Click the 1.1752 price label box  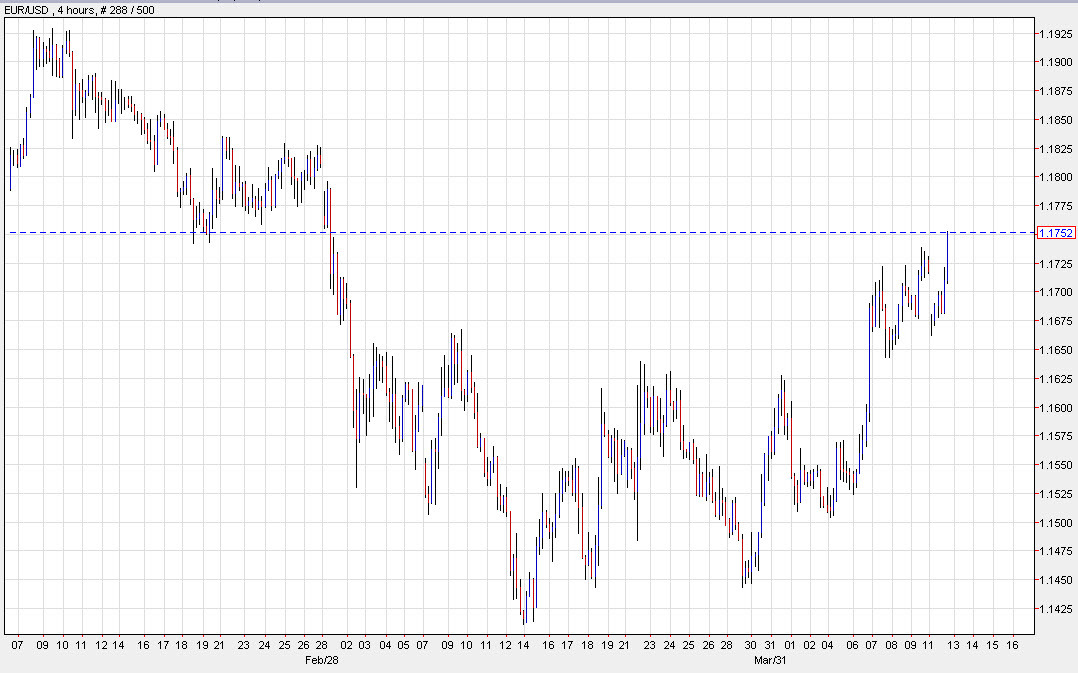coord(1055,232)
